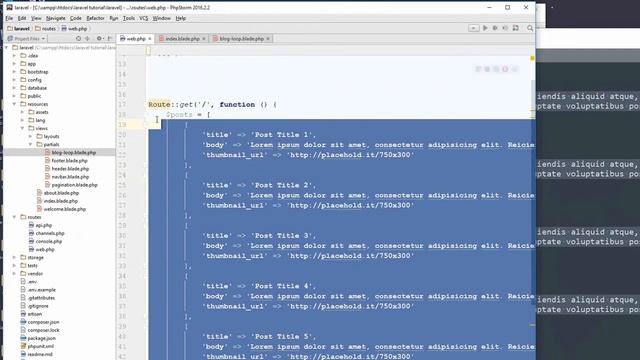This screenshot has width=640, height=360.
Task: Click the yellow inspection status indicator
Action: coord(532,58)
